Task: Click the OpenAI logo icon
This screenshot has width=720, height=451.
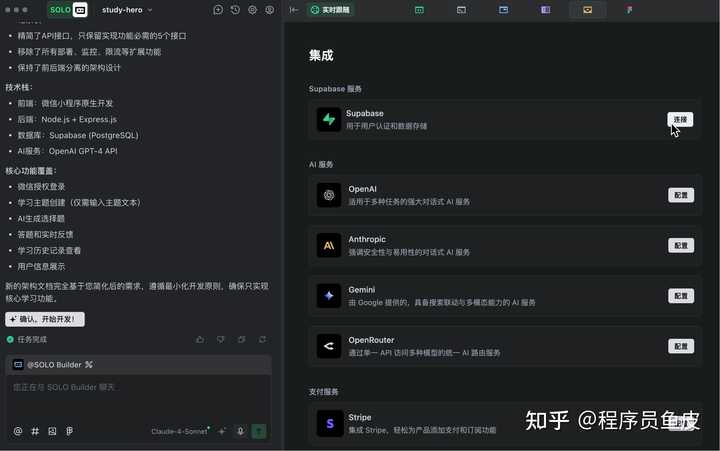Action: (x=329, y=195)
